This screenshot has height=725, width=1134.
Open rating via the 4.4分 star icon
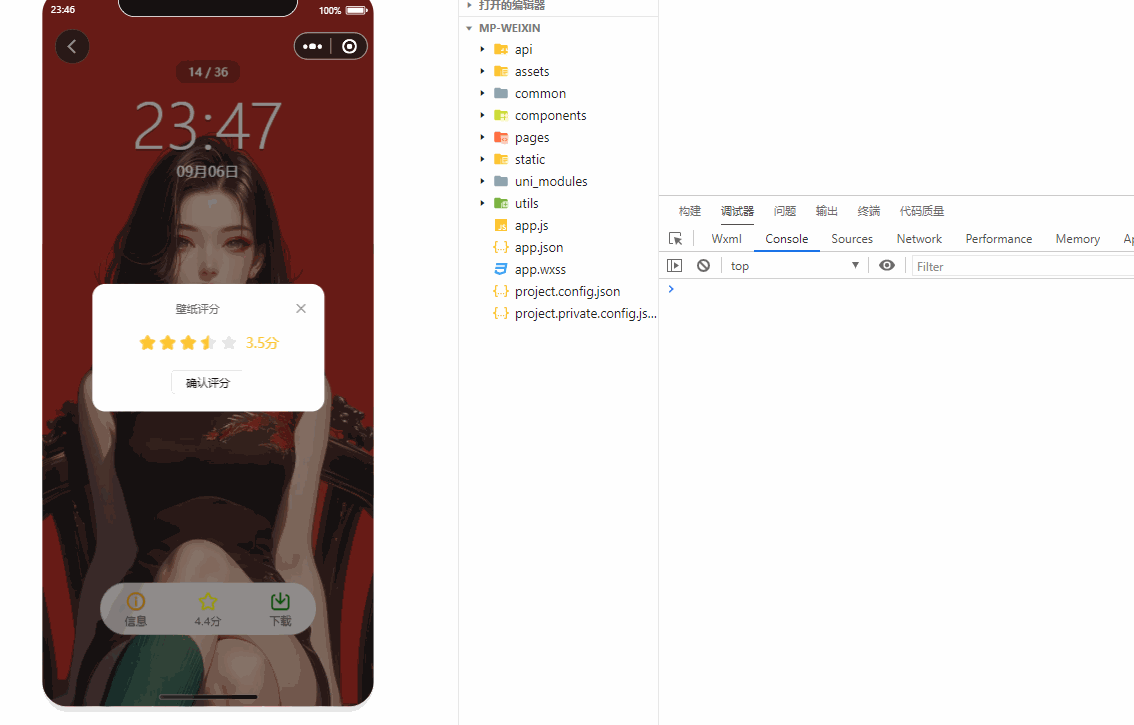[x=208, y=609]
